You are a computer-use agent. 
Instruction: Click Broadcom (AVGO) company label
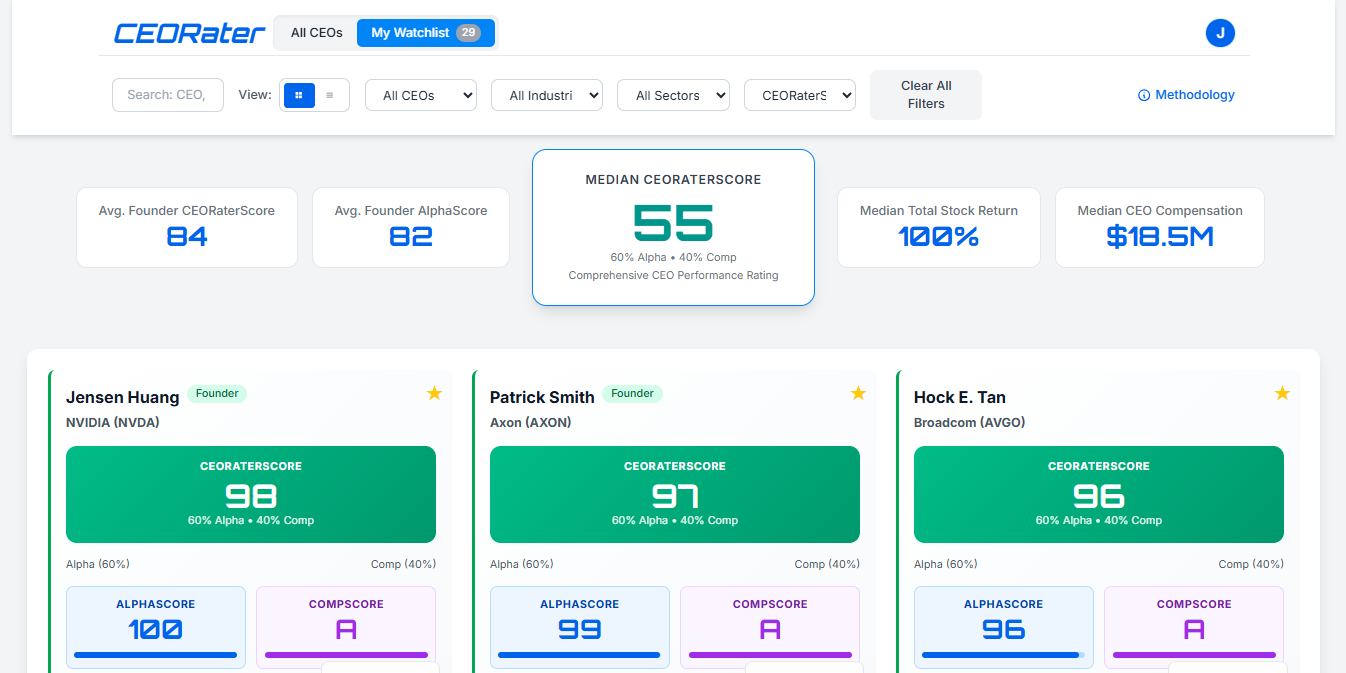(x=970, y=422)
